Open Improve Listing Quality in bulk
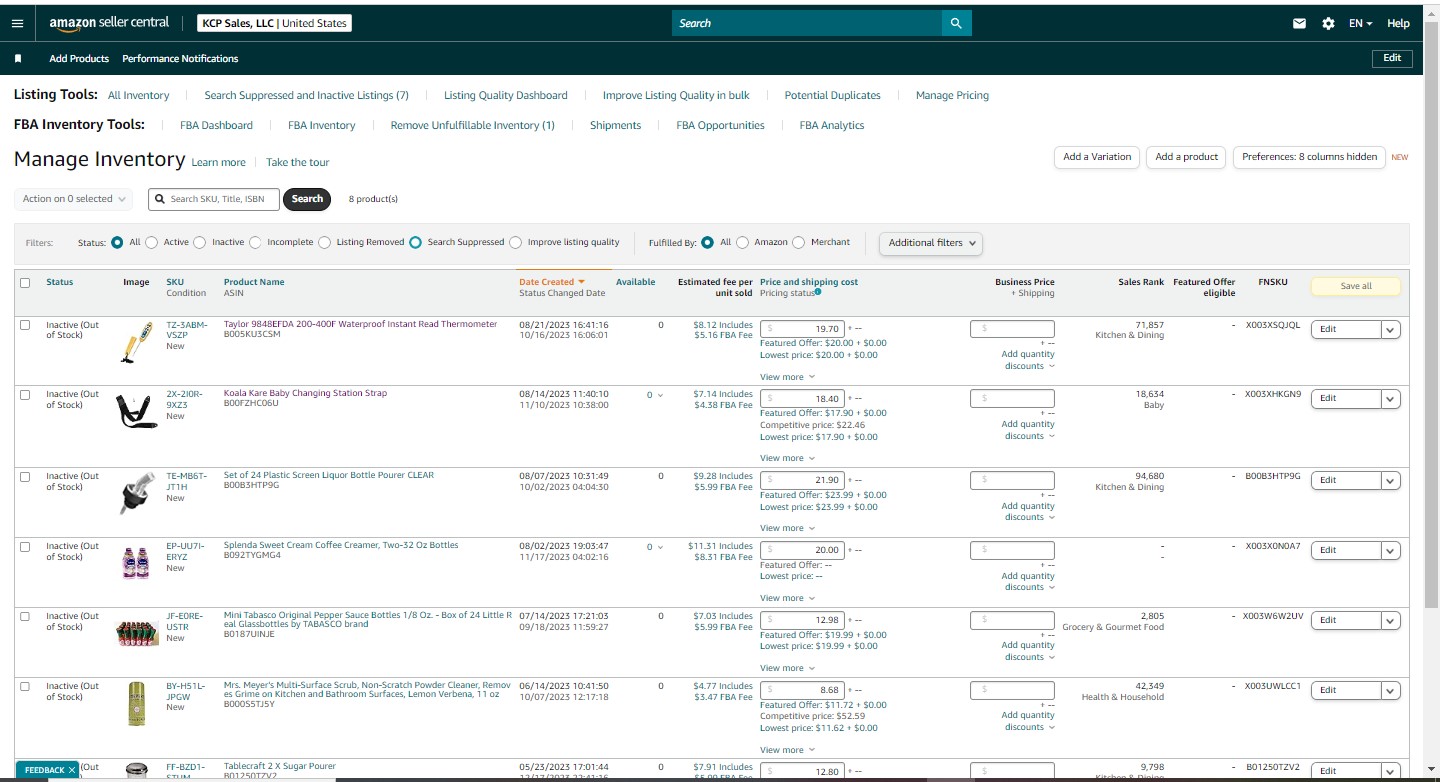 coord(676,95)
